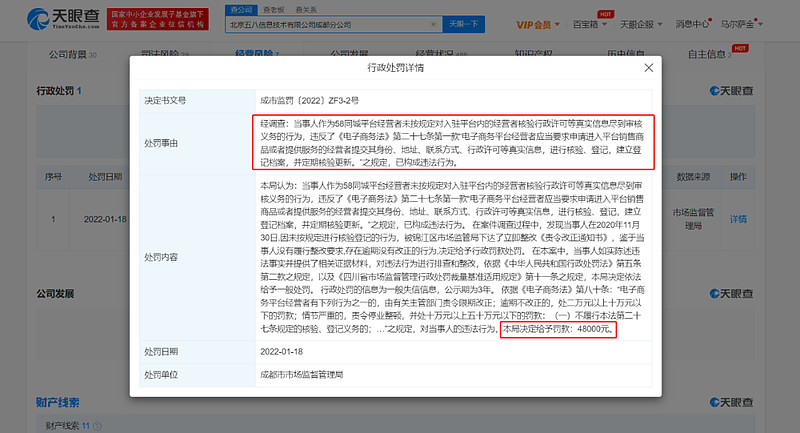The height and width of the screenshot is (433, 800).
Task: Switch to the 查关系 search tab
Action: pos(306,10)
